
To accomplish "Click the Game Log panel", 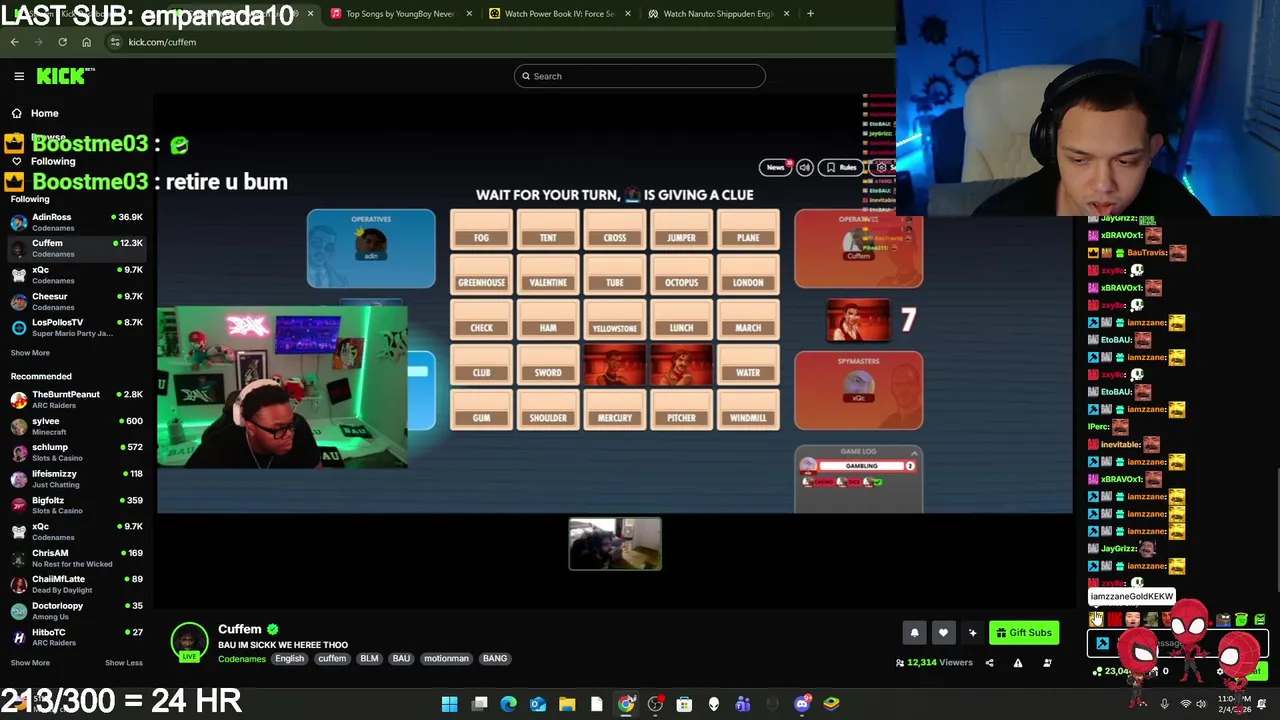I will point(858,479).
